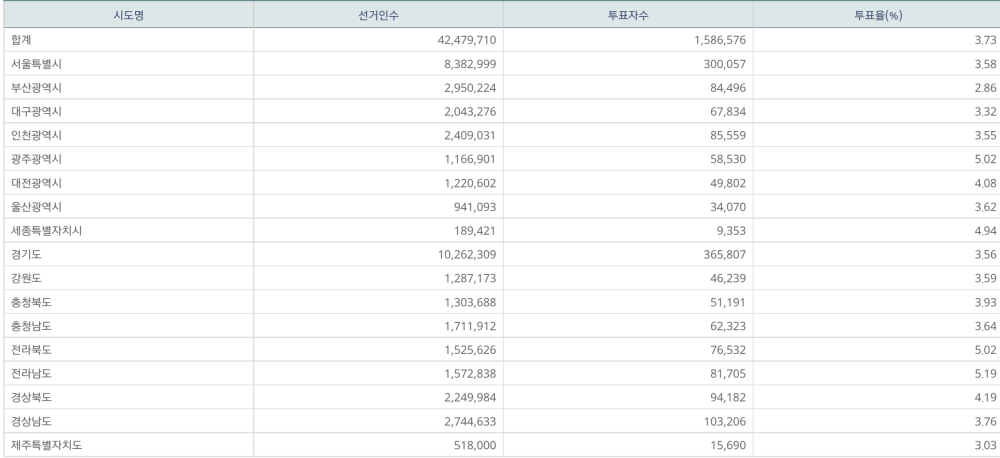
Task: Click the 경상북도 투표자수 value 94,182
Action: click(x=728, y=397)
